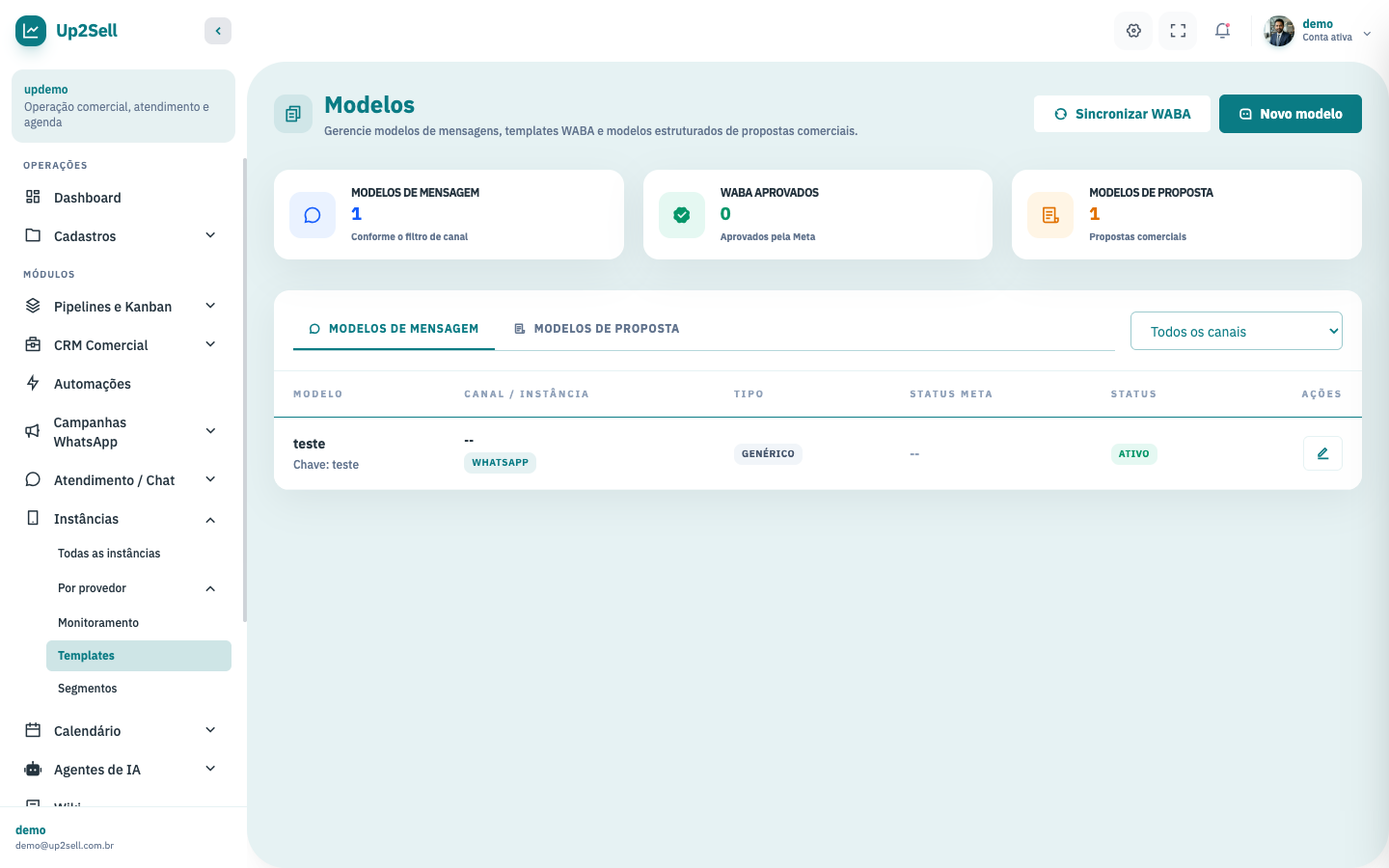The width and height of the screenshot is (1389, 868).
Task: Click the CRM Comercial briefcase icon
Action: click(x=33, y=344)
